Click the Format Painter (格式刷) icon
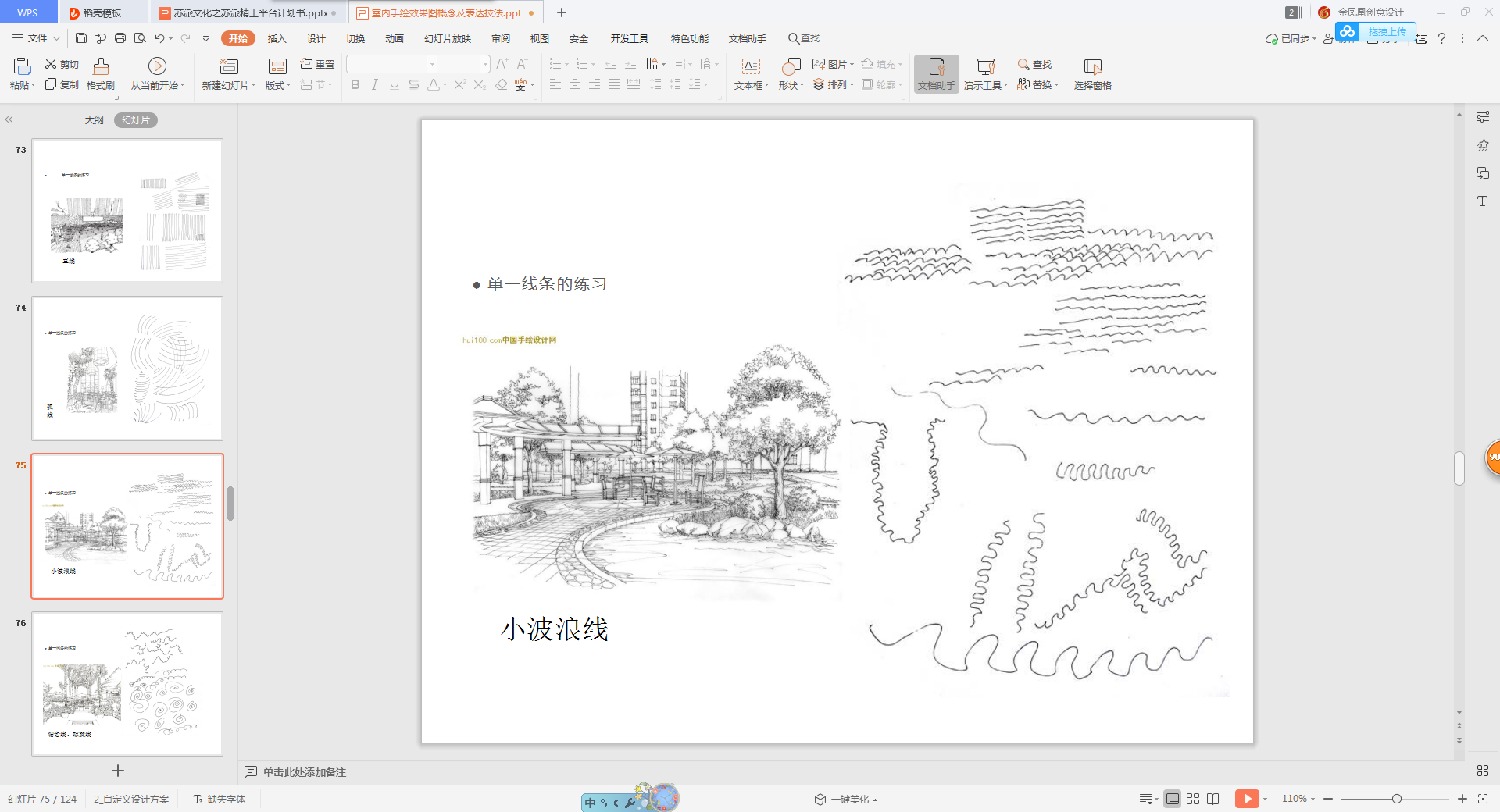 click(100, 66)
